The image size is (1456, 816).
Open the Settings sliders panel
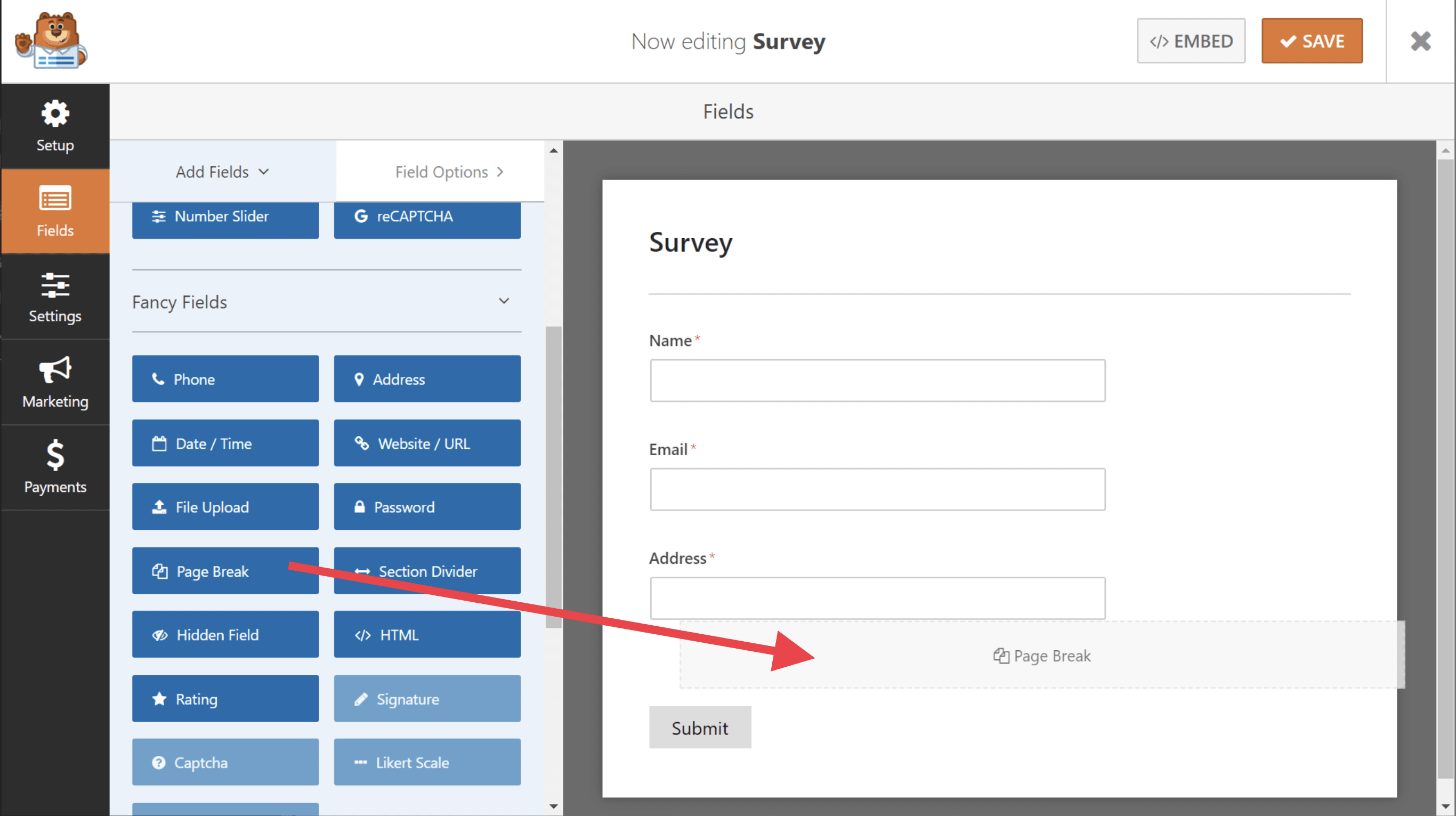55,297
